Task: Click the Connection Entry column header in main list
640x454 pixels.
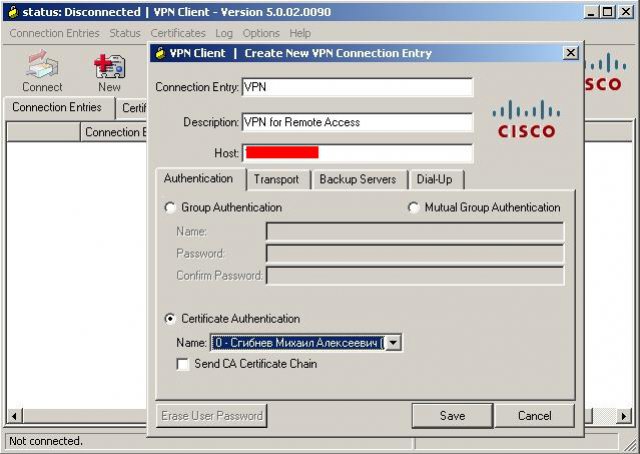Action: tap(114, 132)
